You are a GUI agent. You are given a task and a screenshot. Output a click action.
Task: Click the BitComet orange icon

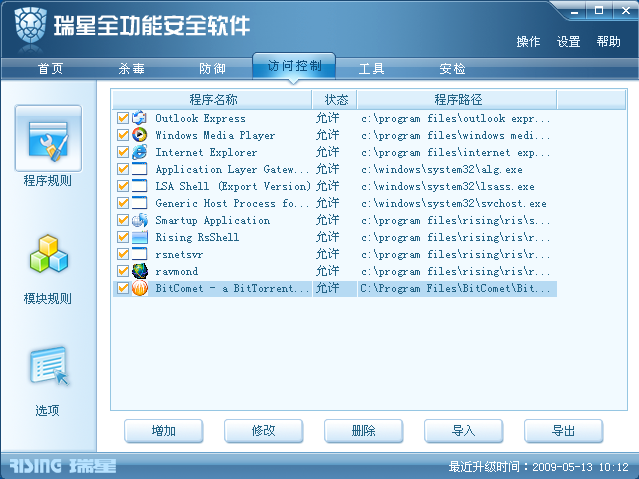pos(139,288)
